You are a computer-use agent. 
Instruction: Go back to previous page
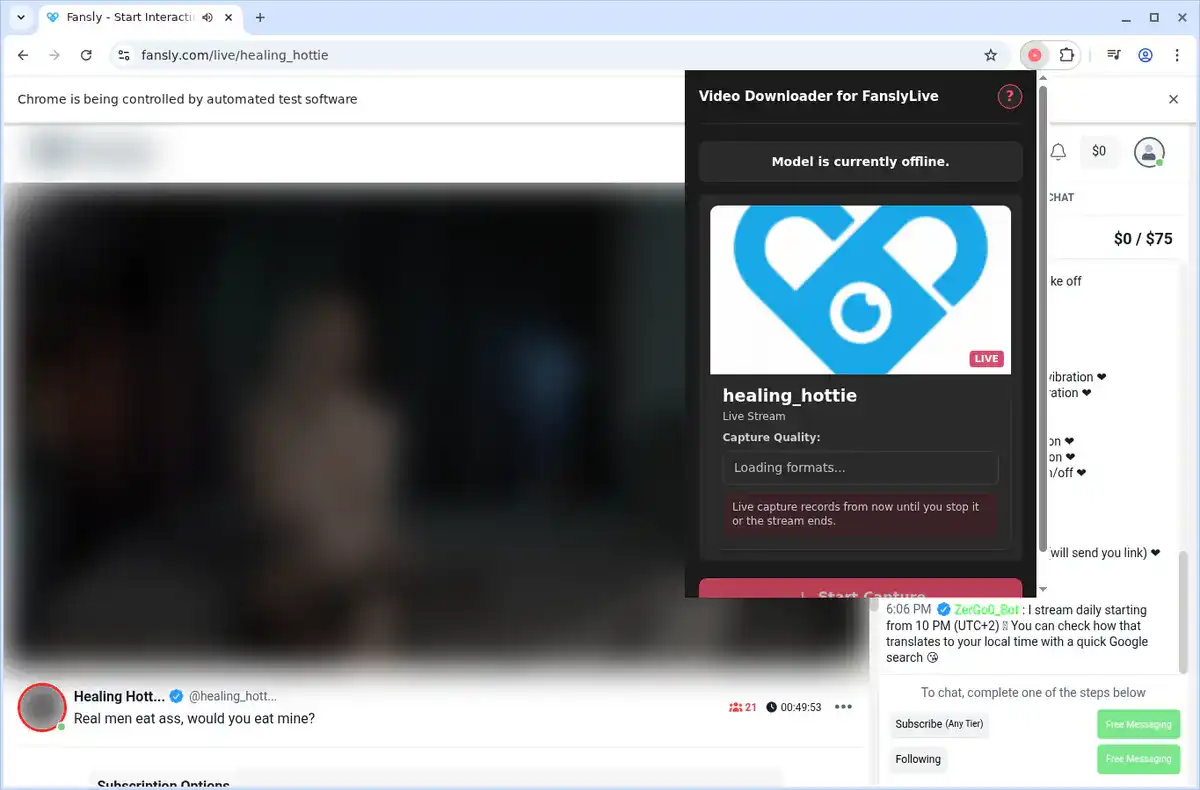point(24,55)
